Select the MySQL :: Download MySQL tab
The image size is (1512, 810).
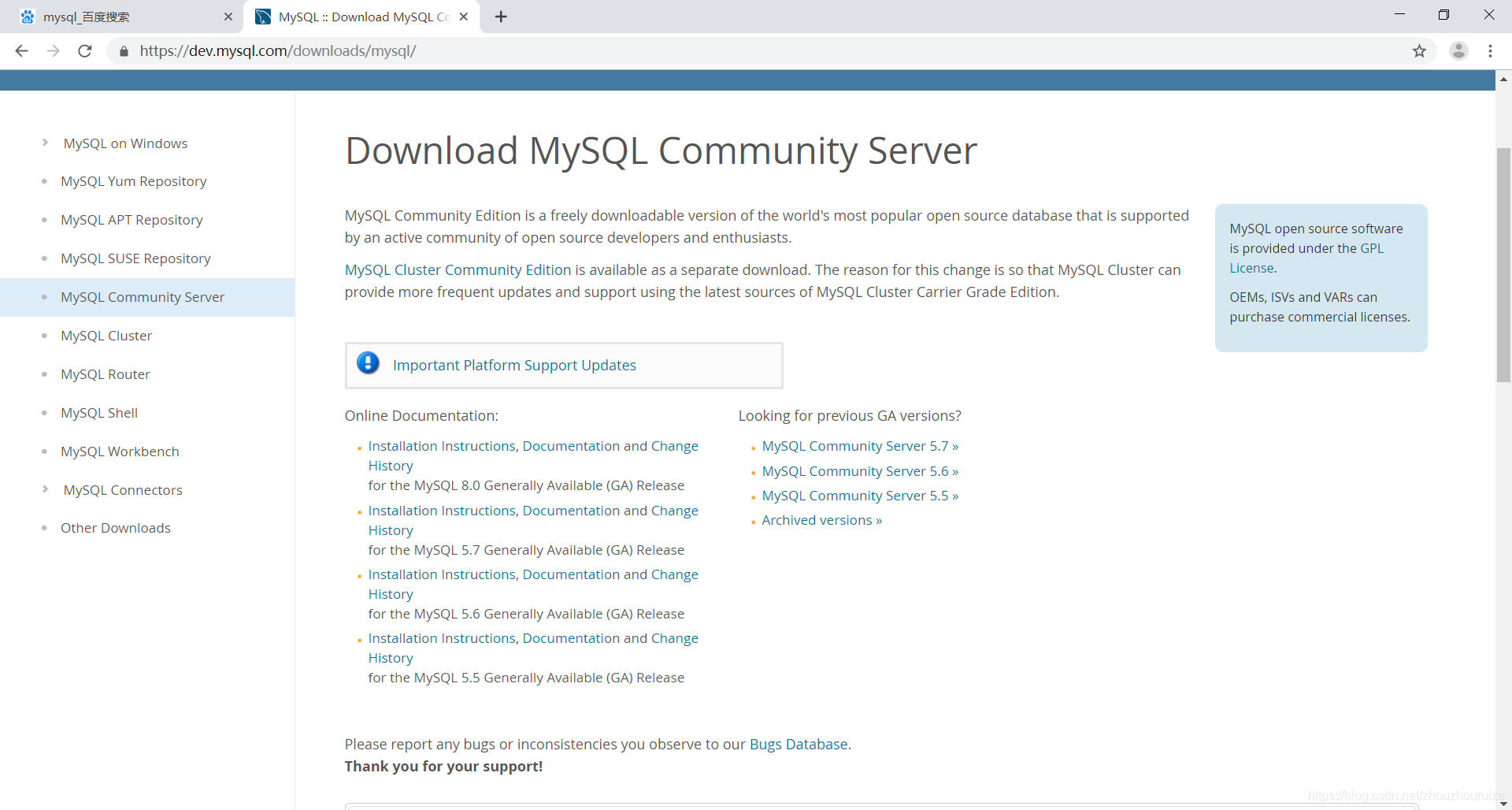coord(362,17)
